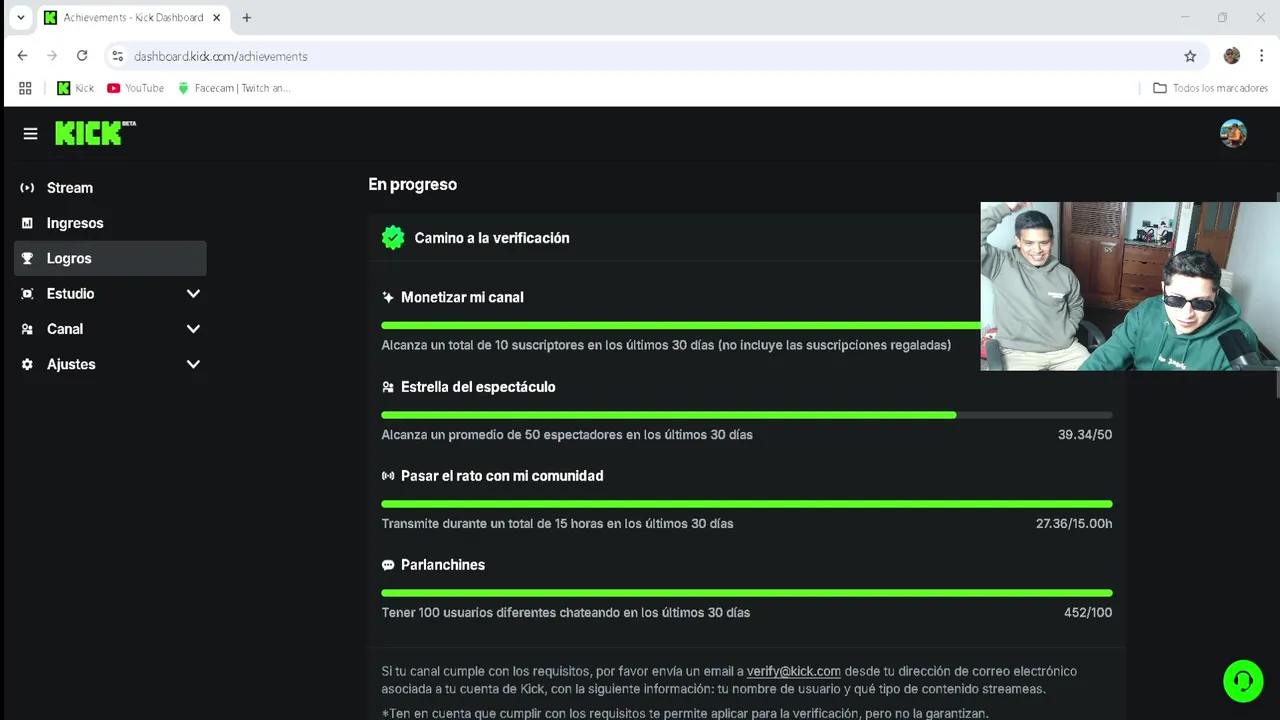Go to the Stream sidebar page
Image resolution: width=1280 pixels, height=720 pixels.
pos(110,188)
